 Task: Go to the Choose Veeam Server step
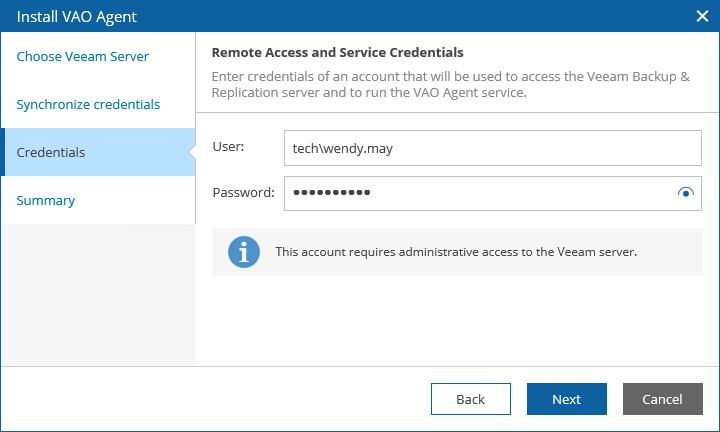tap(83, 56)
